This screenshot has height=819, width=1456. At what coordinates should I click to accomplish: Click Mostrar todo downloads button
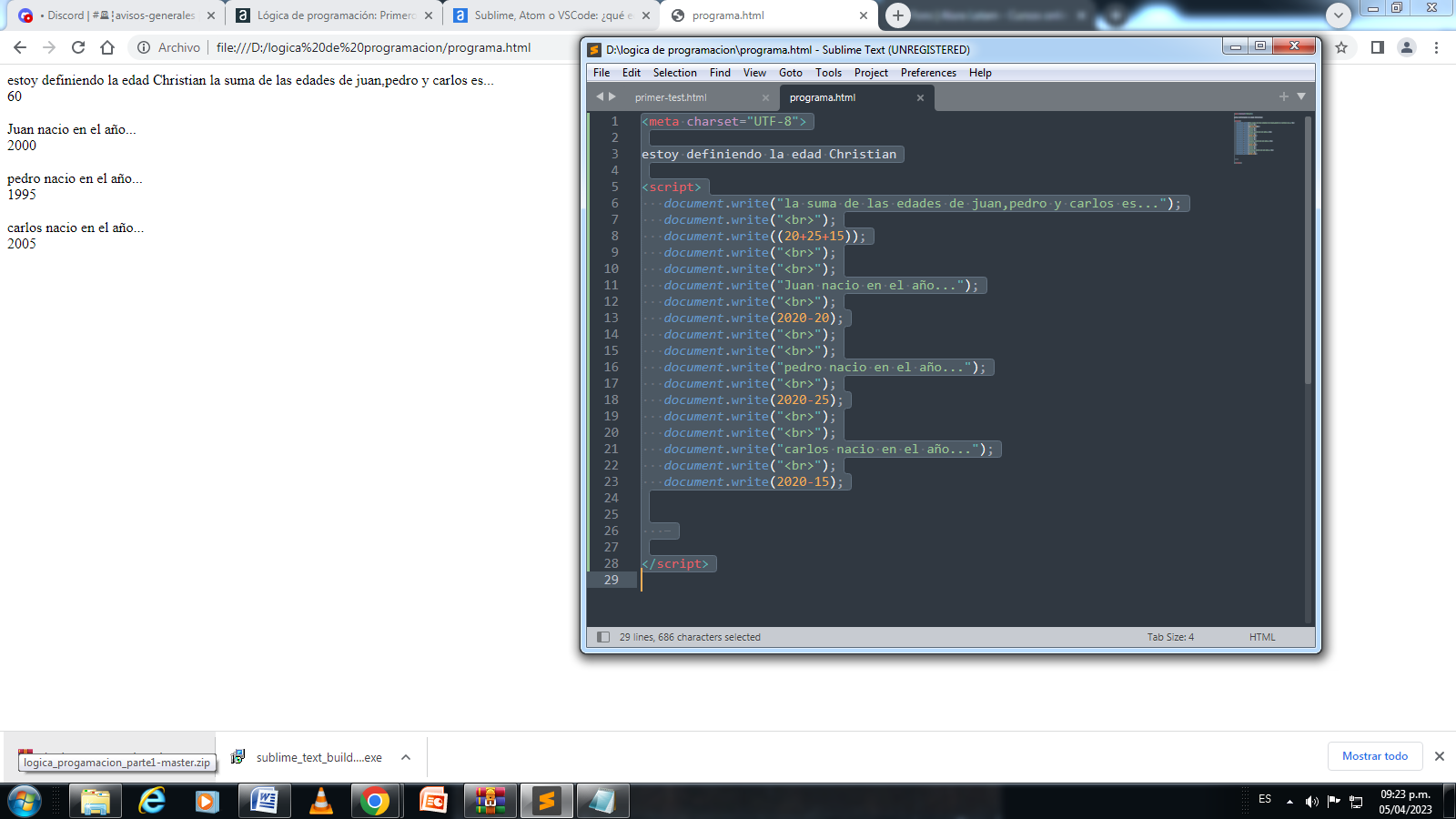[x=1375, y=756]
